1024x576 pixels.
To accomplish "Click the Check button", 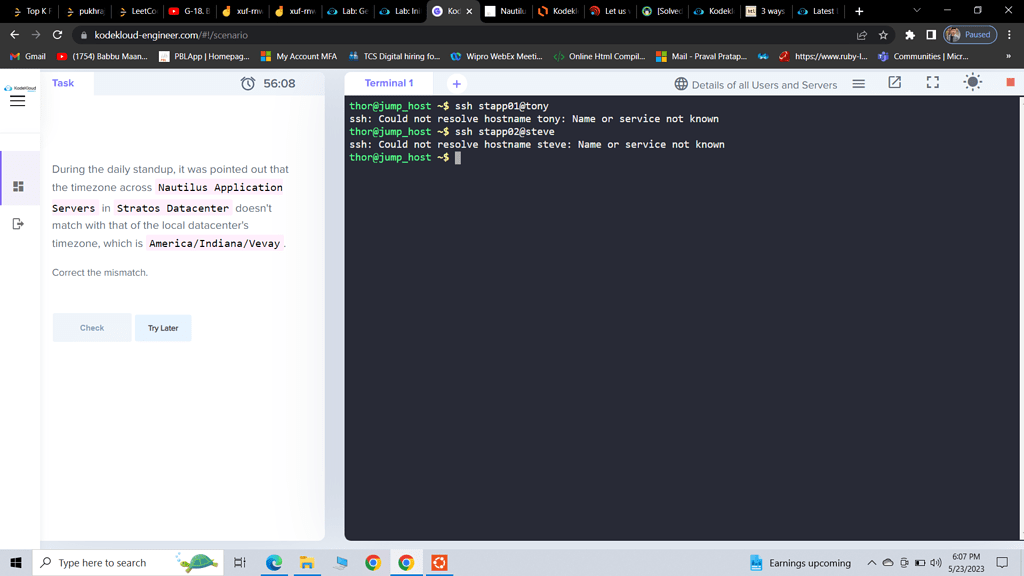I will pyautogui.click(x=92, y=328).
